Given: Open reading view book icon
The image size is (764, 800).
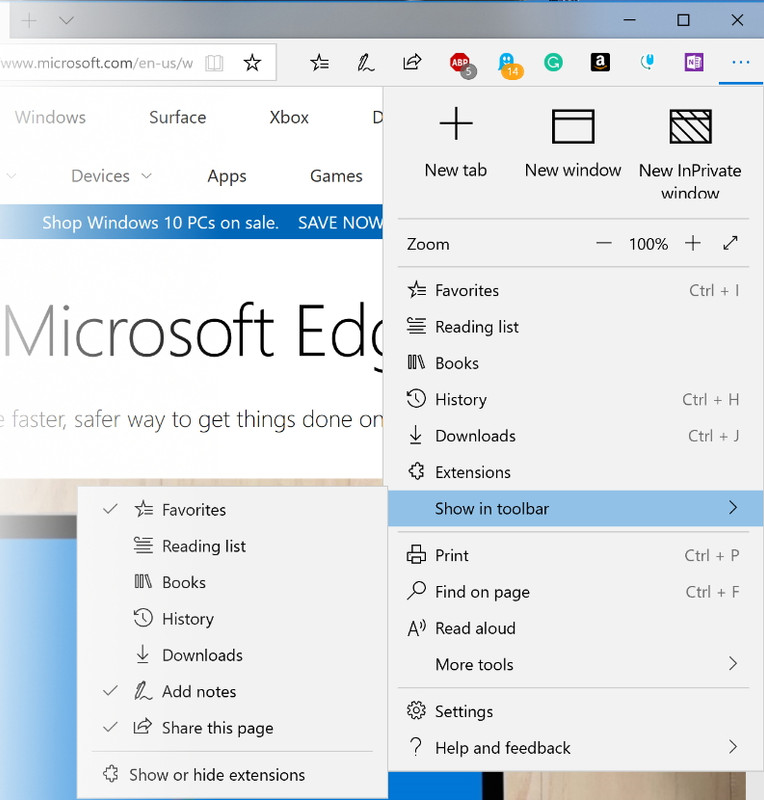Looking at the screenshot, I should click(x=214, y=63).
